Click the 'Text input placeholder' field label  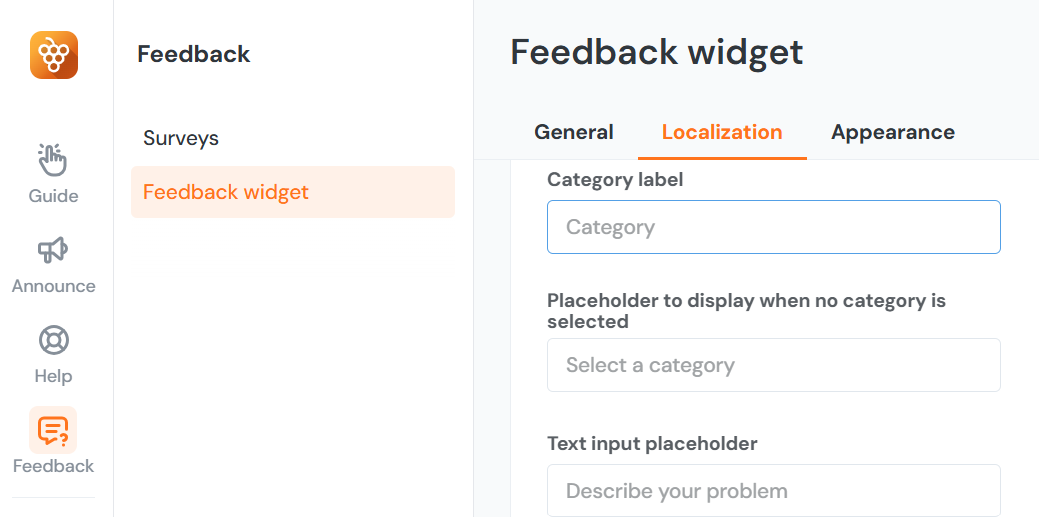[652, 443]
